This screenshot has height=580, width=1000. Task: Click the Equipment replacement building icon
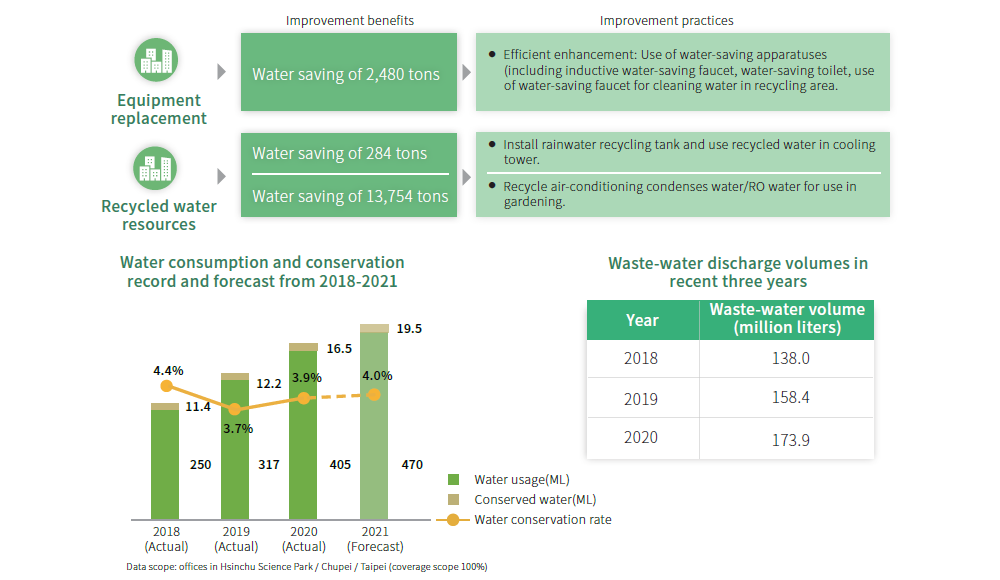coord(156,62)
